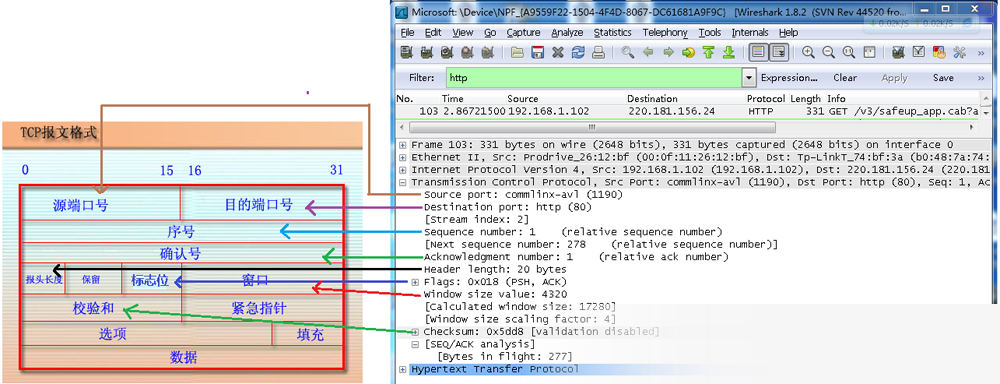The width and height of the screenshot is (1000, 384).
Task: Open the Go menu
Action: coord(490,33)
